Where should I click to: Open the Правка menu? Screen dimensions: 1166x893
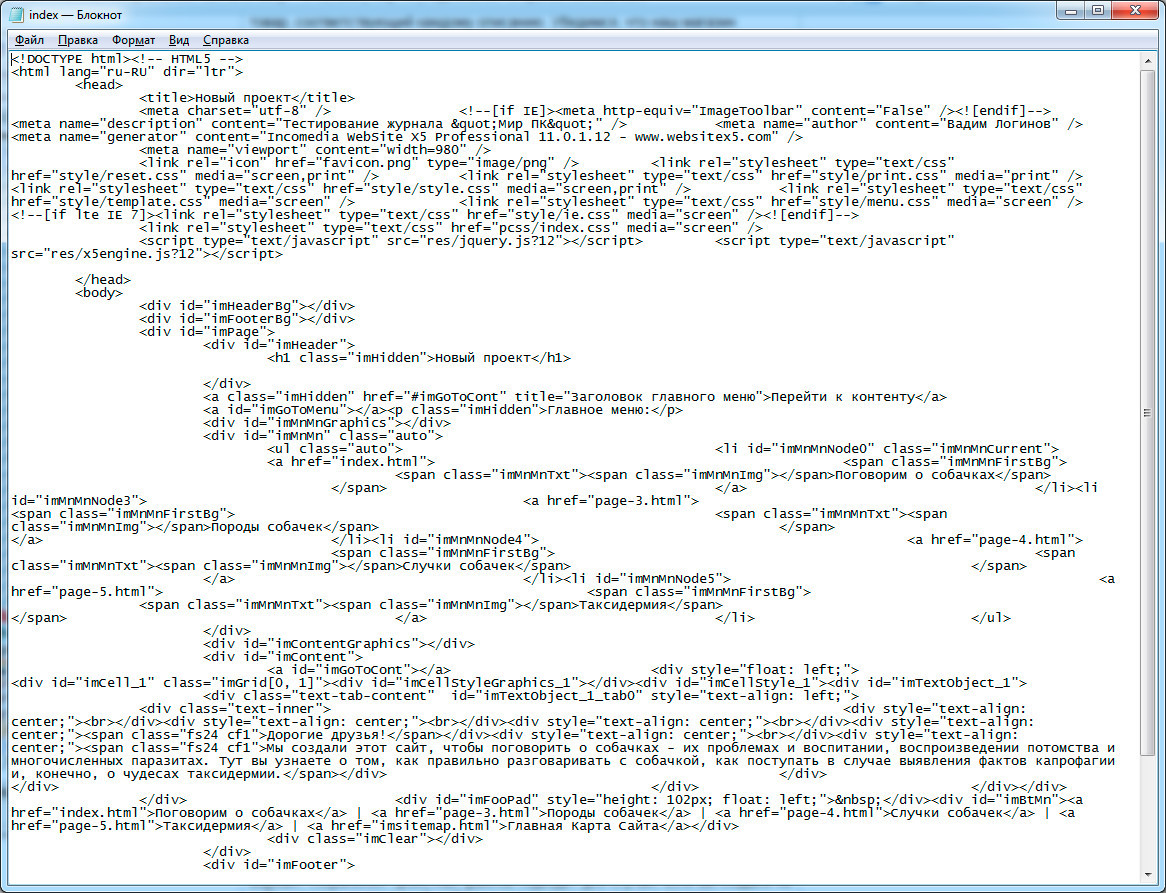78,40
